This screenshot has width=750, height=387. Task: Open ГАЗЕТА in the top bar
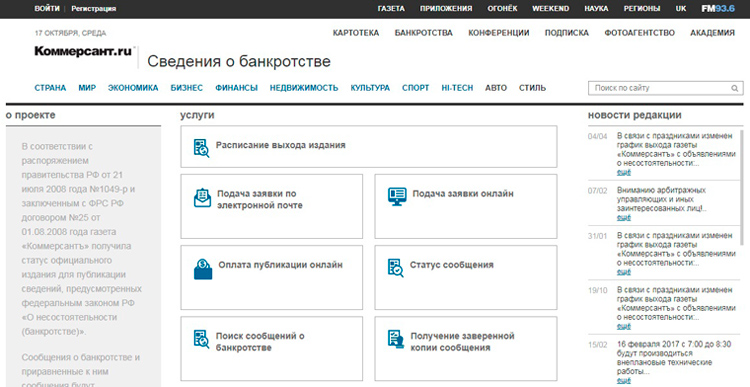click(391, 9)
